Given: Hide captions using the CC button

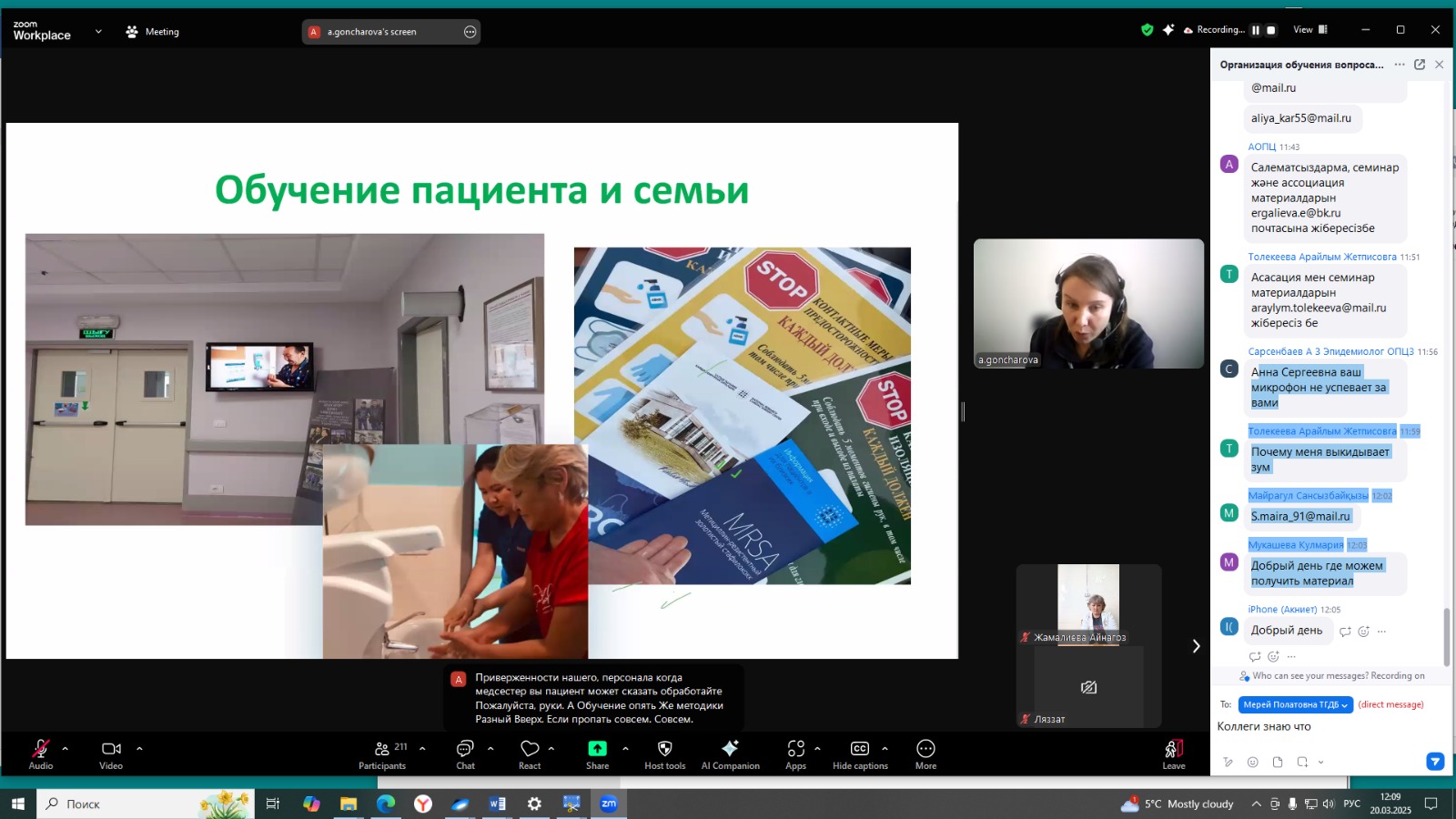Looking at the screenshot, I should pyautogui.click(x=859, y=749).
